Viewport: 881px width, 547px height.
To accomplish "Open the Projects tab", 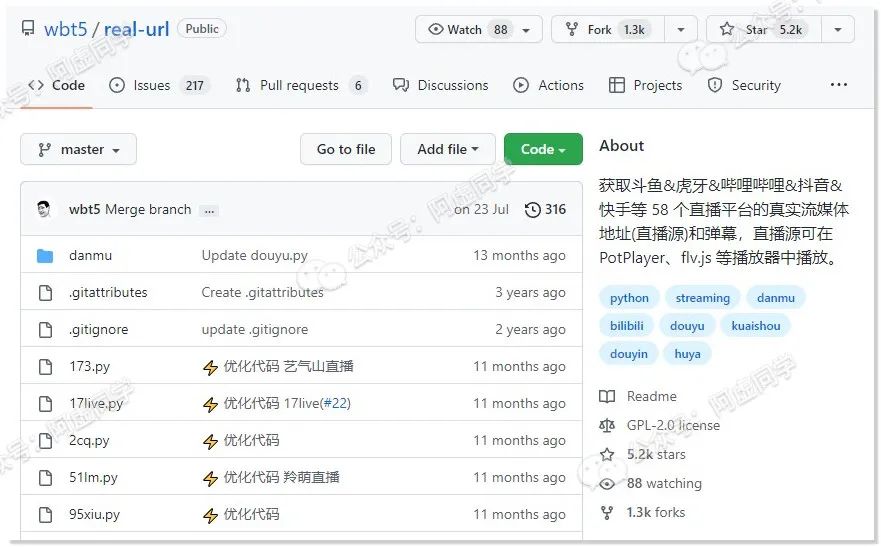I will coord(646,85).
